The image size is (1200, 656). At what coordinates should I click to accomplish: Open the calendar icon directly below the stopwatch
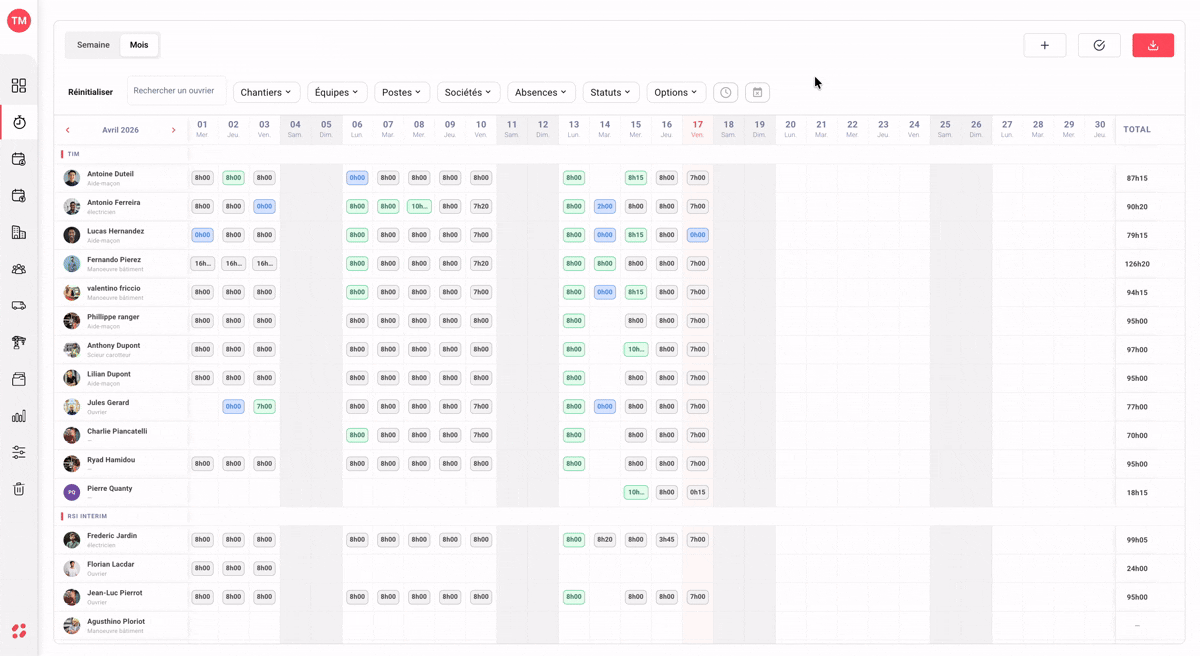[x=19, y=159]
